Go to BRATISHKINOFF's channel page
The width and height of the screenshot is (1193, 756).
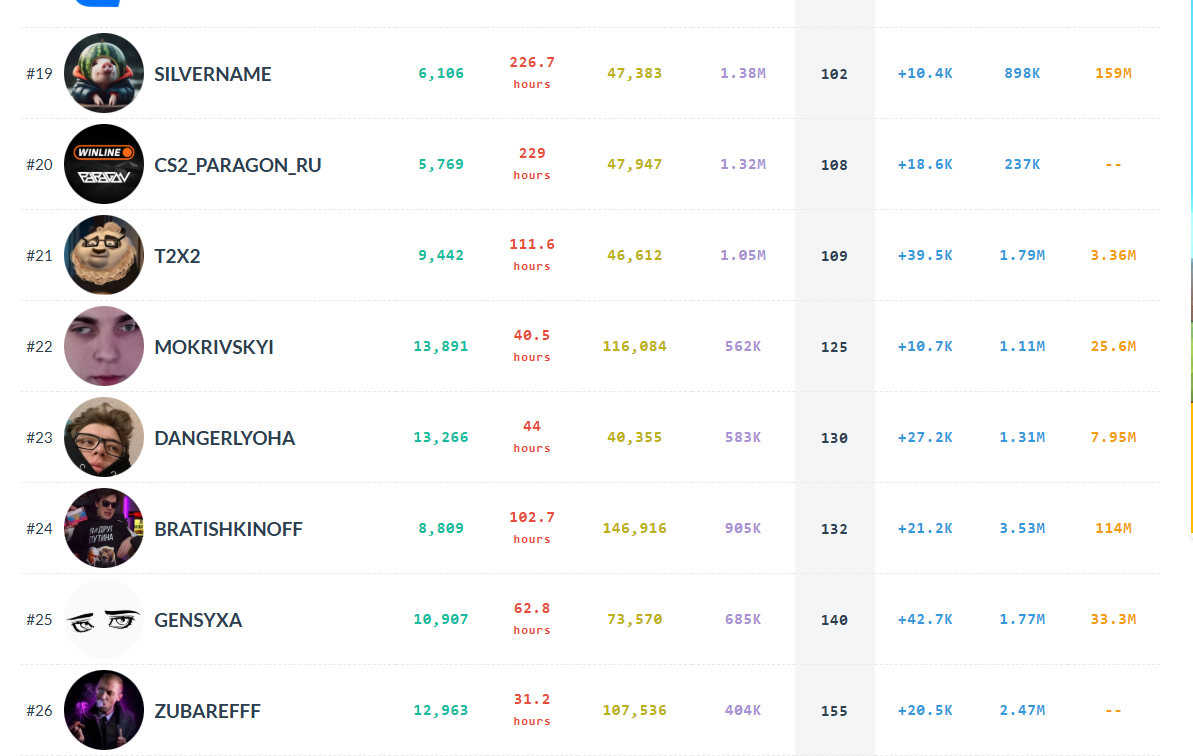pos(228,529)
